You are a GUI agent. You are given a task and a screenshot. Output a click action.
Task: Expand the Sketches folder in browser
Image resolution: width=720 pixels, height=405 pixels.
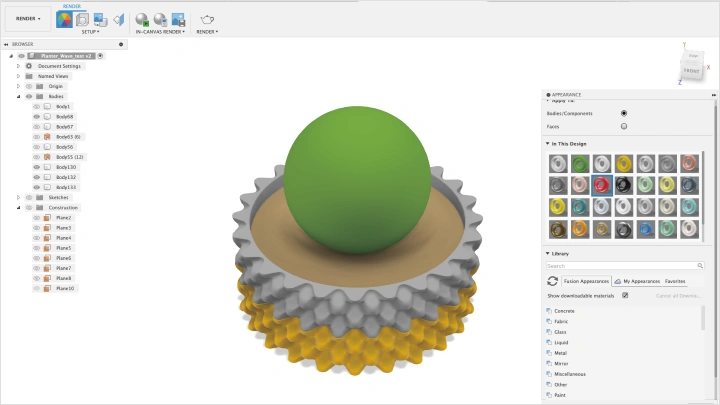pyautogui.click(x=18, y=198)
